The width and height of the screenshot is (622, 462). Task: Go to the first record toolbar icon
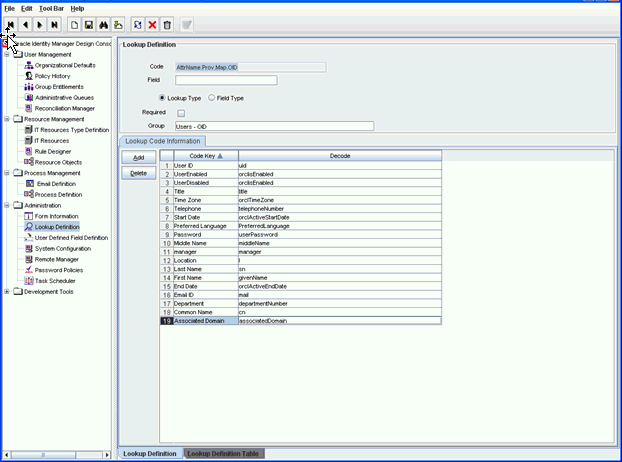(x=11, y=25)
